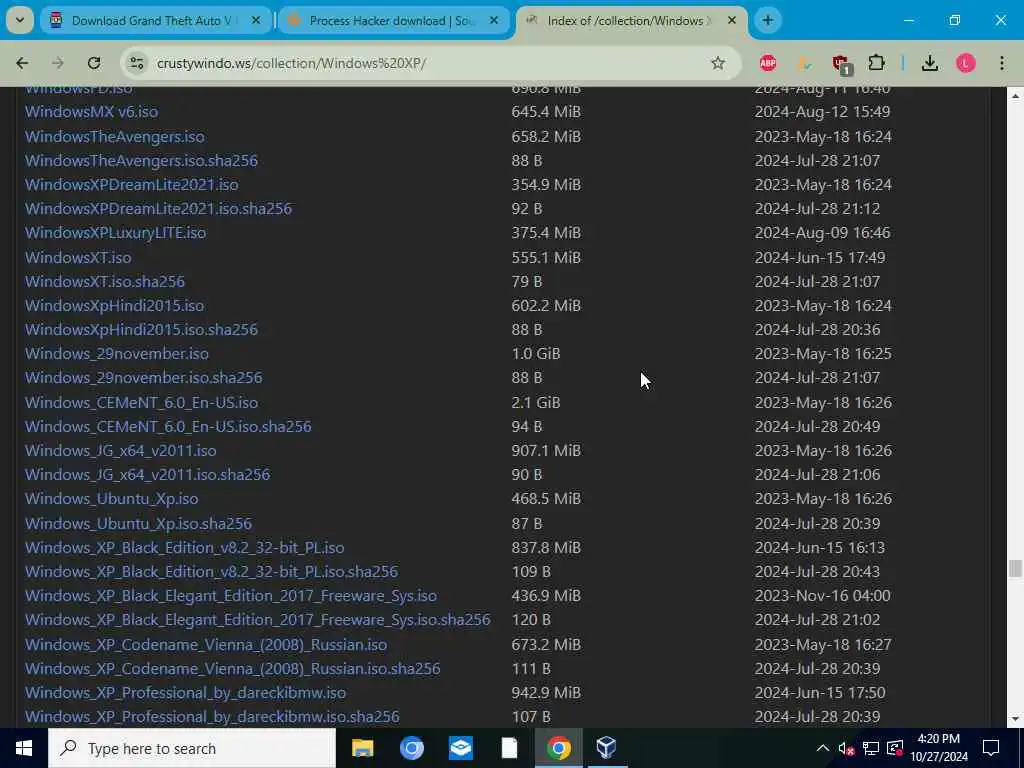Click the page scrollbar thumb

[x=1015, y=568]
